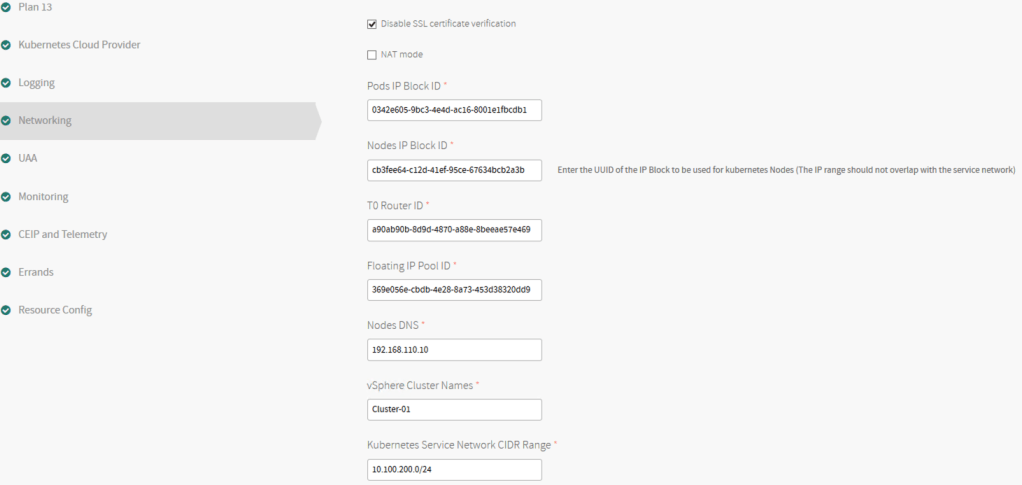This screenshot has height=485, width=1022.
Task: Click the green checkmark icon beside Plan 13
Action: click(x=6, y=7)
